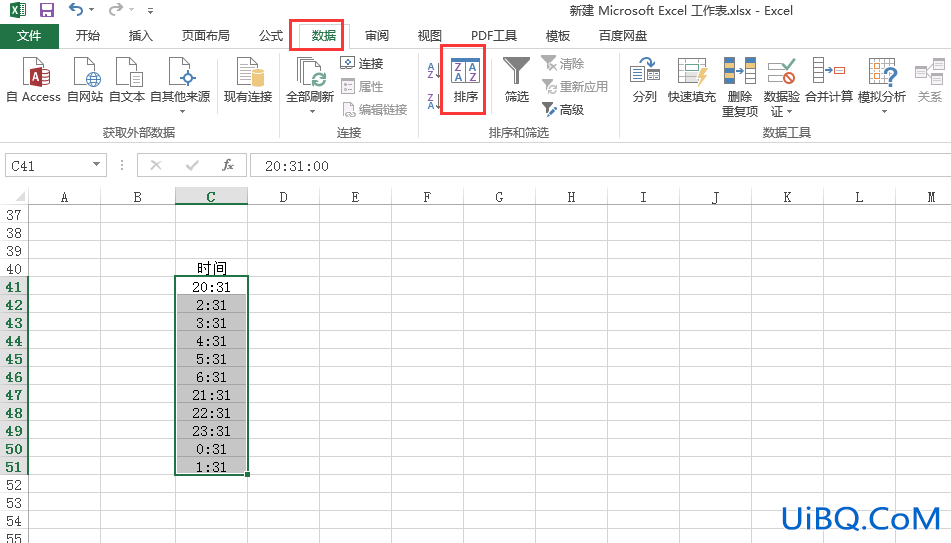Sort ascending with the A-Z icon
The height and width of the screenshot is (543, 951).
[x=434, y=70]
